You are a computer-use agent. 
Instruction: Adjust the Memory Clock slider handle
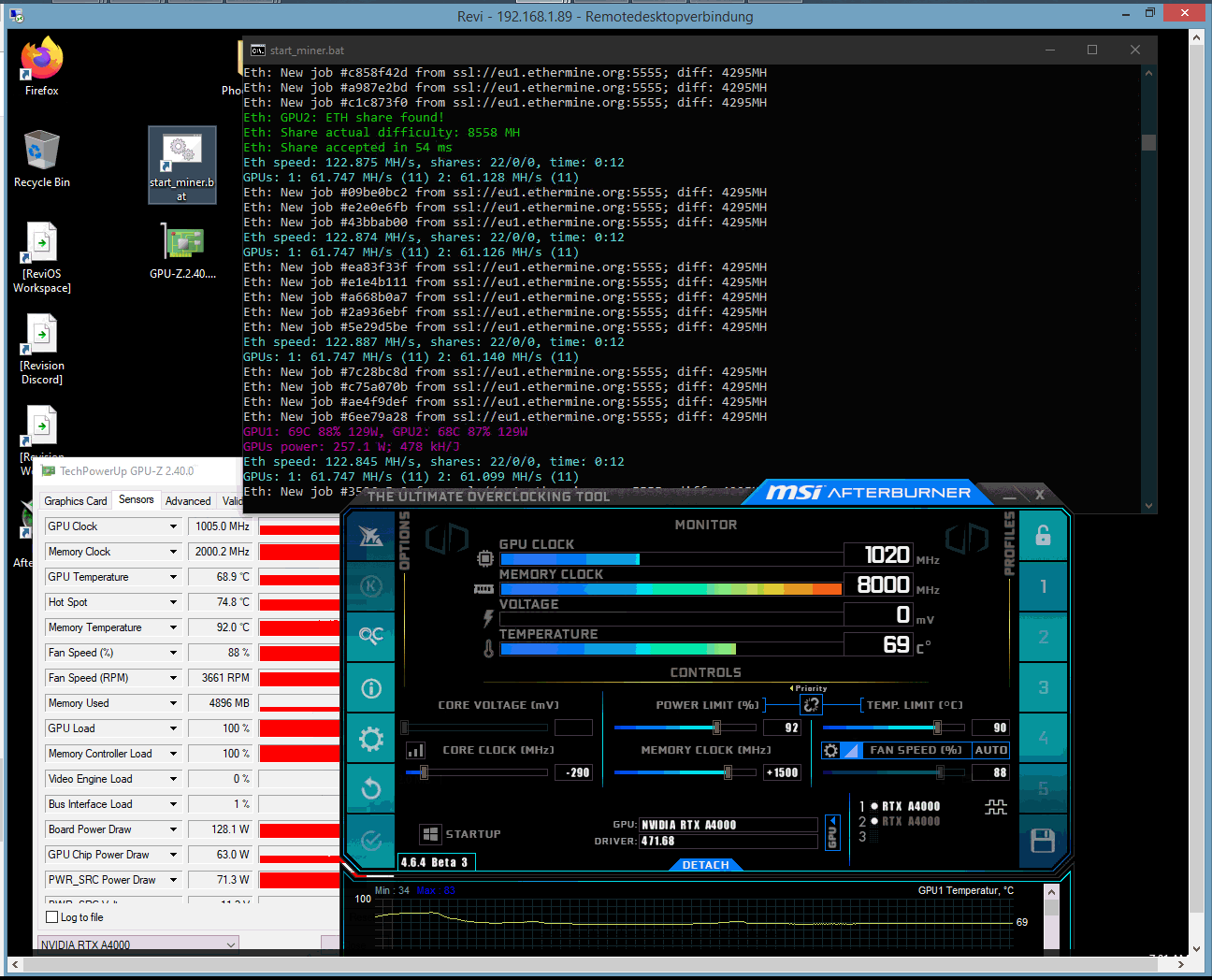point(728,772)
